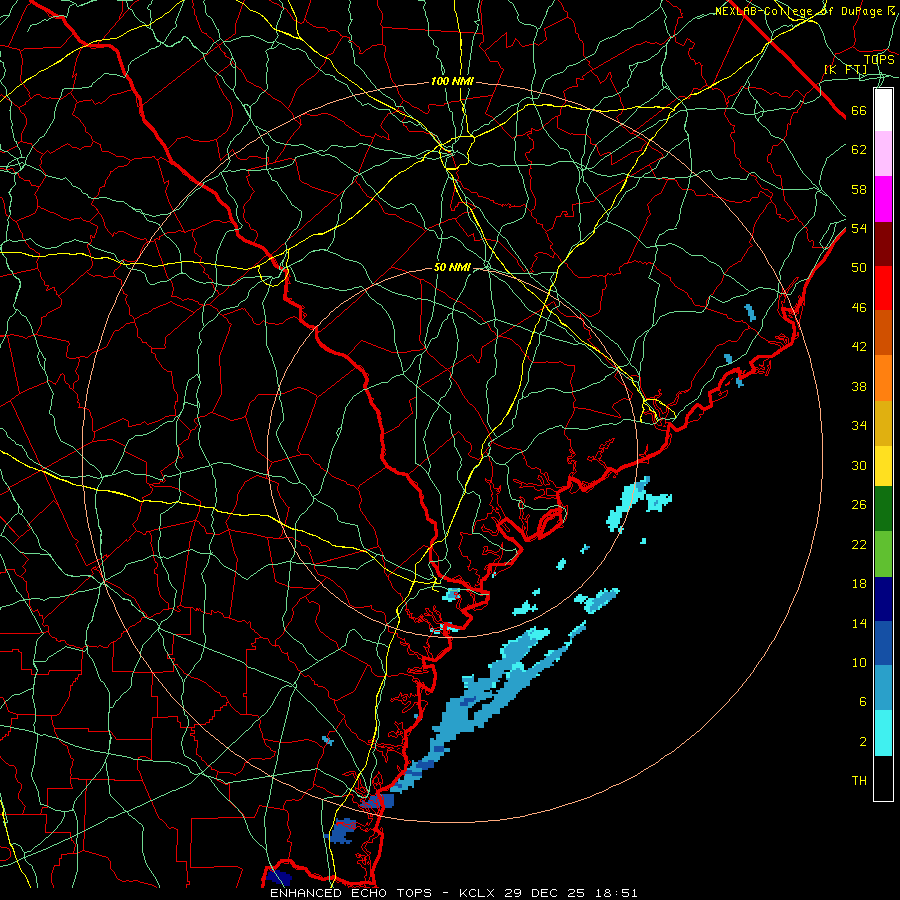Click the legend value '6'
Image resolution: width=900 pixels, height=900 pixels.
coord(862,702)
